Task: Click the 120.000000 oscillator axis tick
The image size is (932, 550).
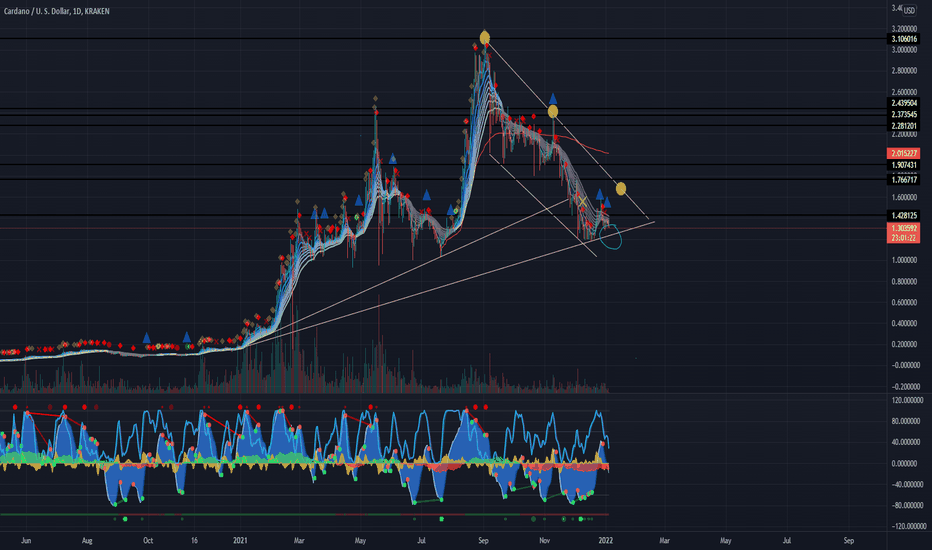Action: 906,400
